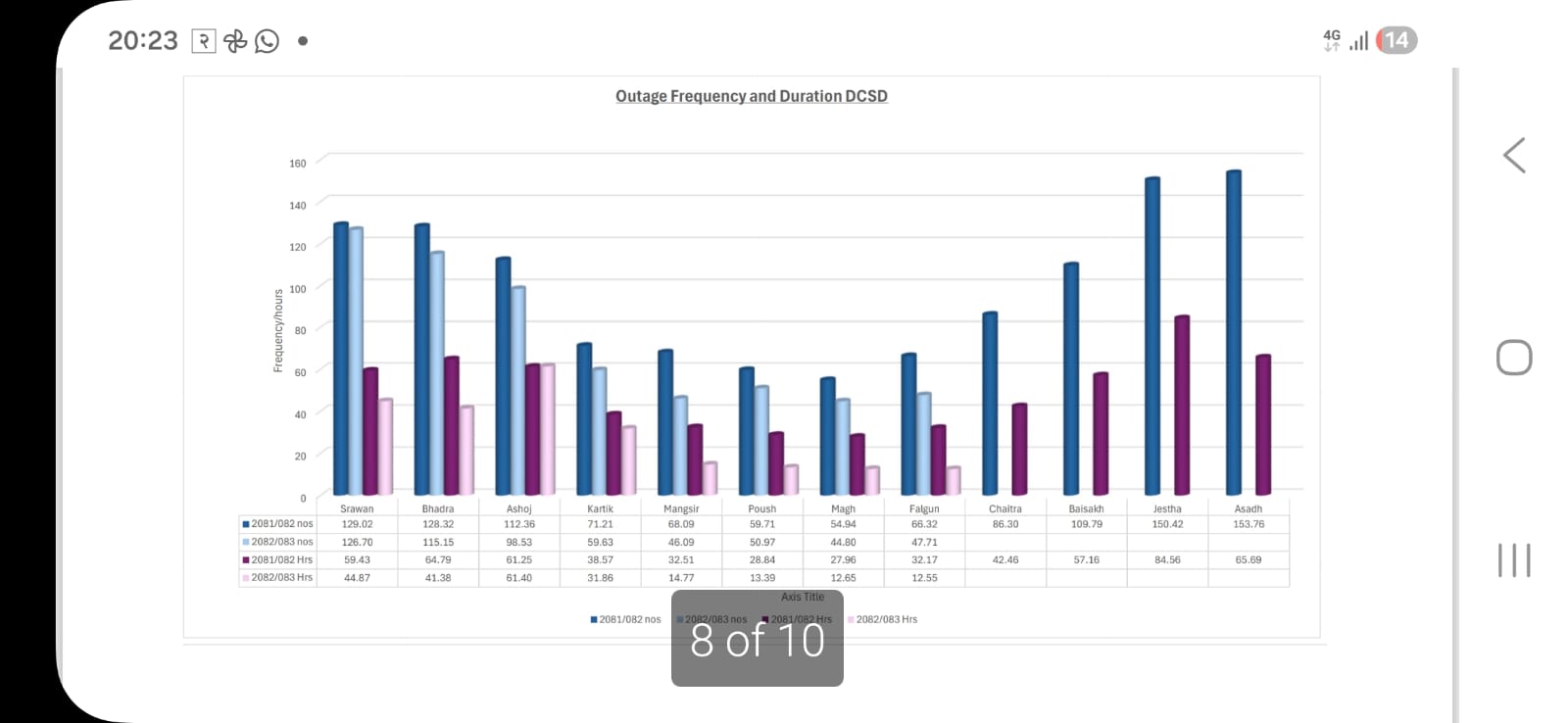The width and height of the screenshot is (1568, 723).
Task: Open recent apps with three-bar button
Action: point(1514,560)
